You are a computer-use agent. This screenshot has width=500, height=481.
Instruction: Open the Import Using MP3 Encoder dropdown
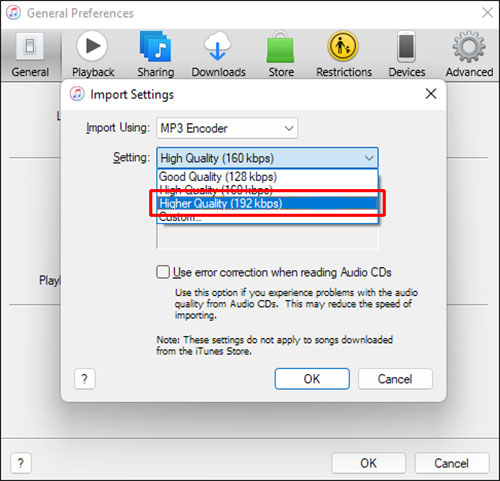pos(227,128)
